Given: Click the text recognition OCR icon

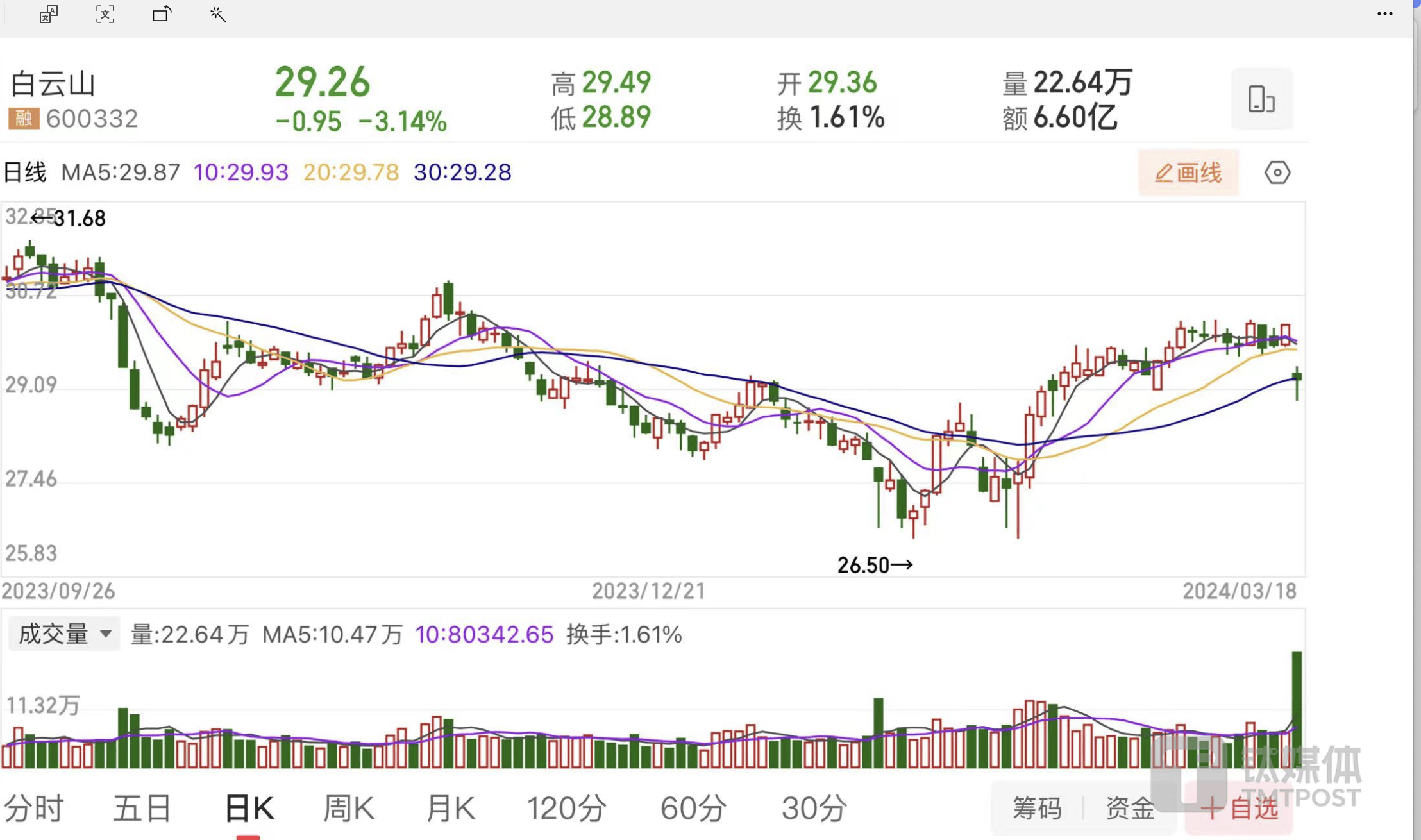Looking at the screenshot, I should tap(105, 14).
